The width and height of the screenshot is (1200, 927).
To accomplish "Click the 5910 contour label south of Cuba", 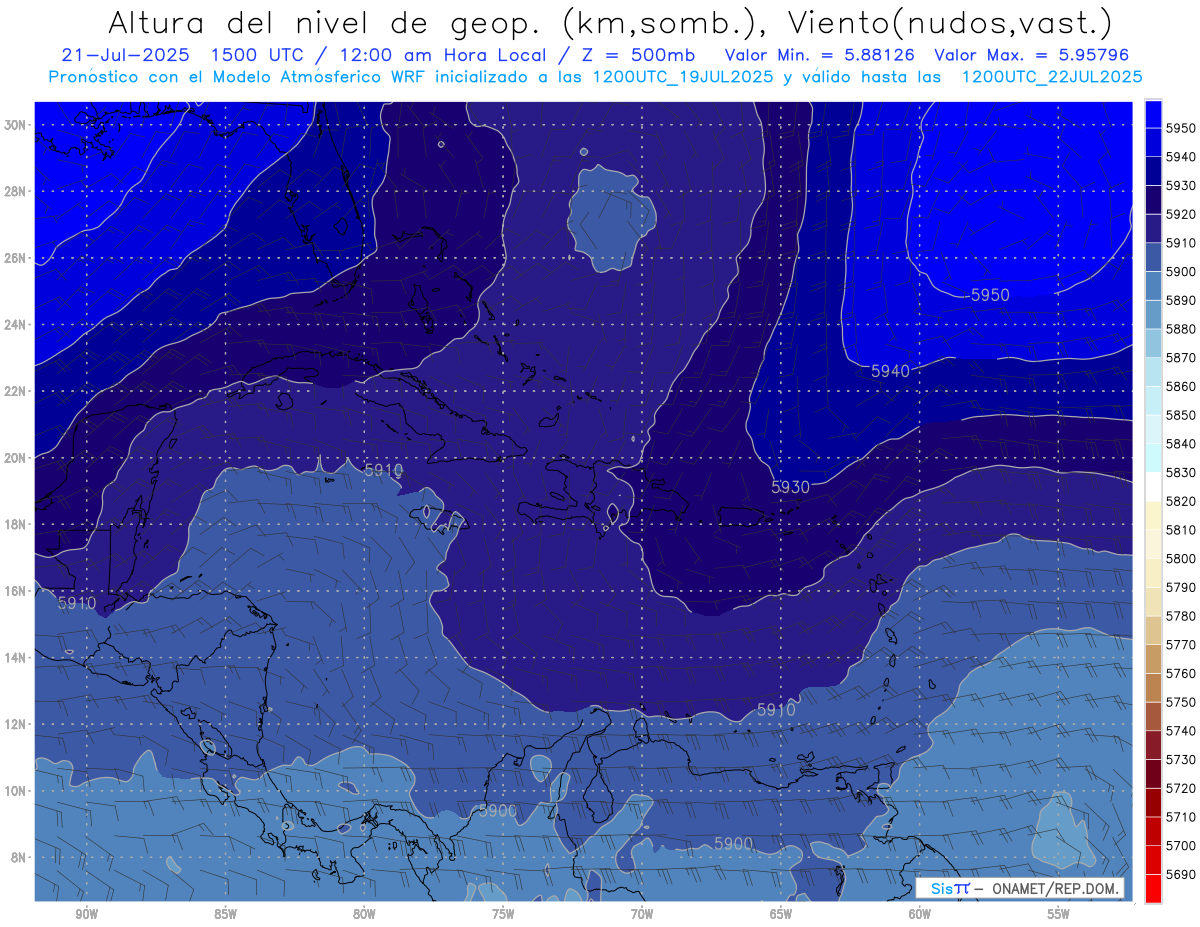I will tap(382, 470).
